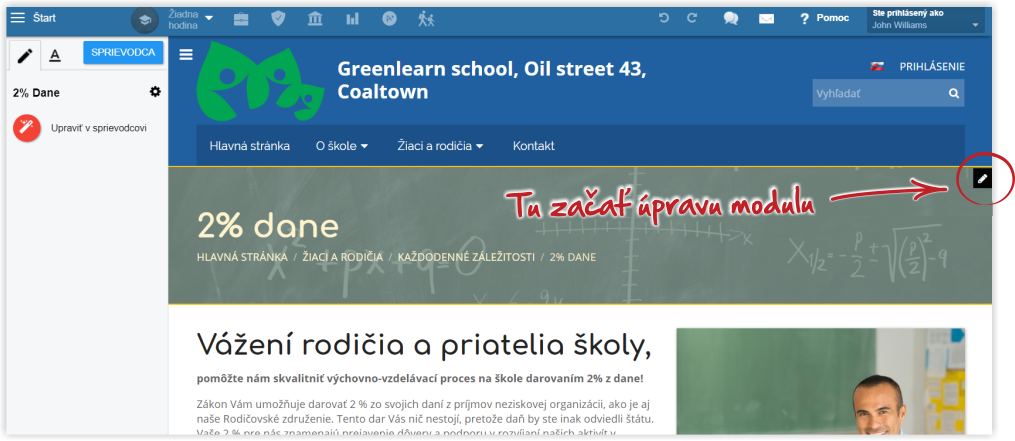Click the graduation cap lesson icon
Image resolution: width=1015 pixels, height=441 pixels.
pos(145,19)
